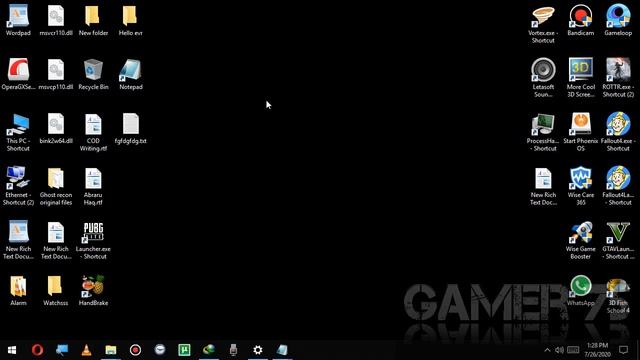
Task: Launch the Vortex.exe shortcut
Action: tap(543, 24)
